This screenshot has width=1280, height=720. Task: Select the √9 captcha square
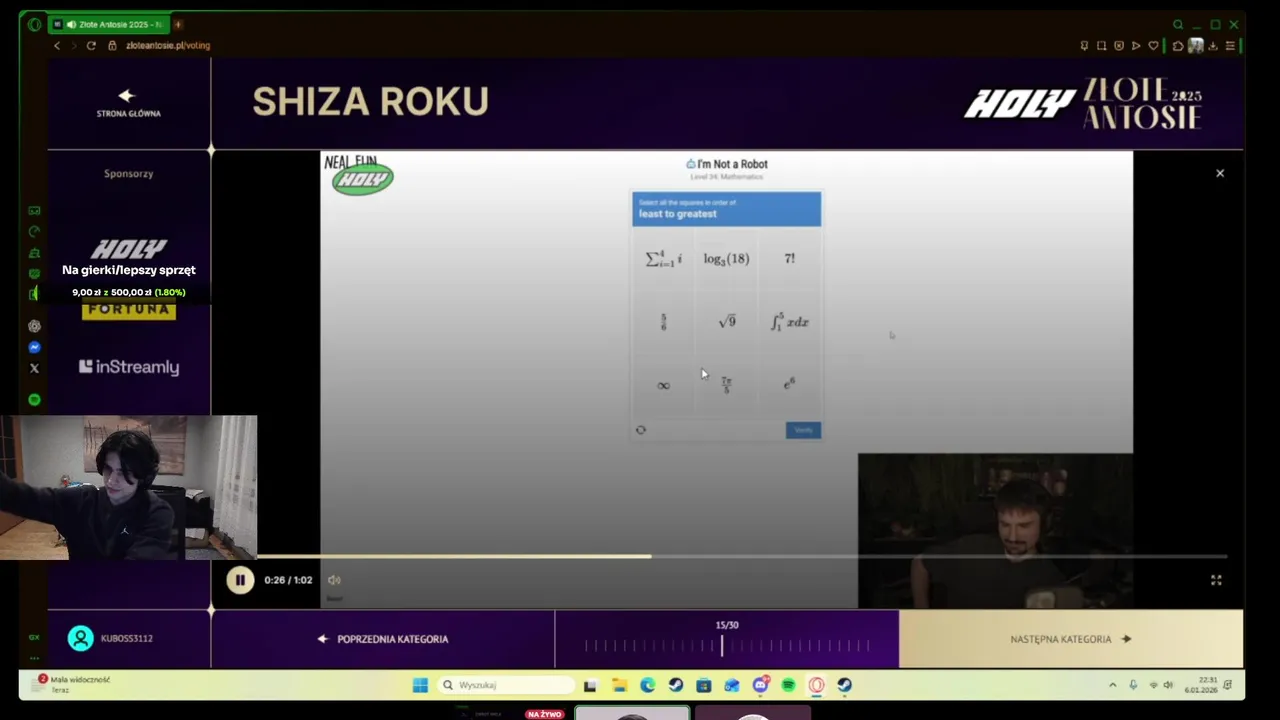click(x=726, y=321)
